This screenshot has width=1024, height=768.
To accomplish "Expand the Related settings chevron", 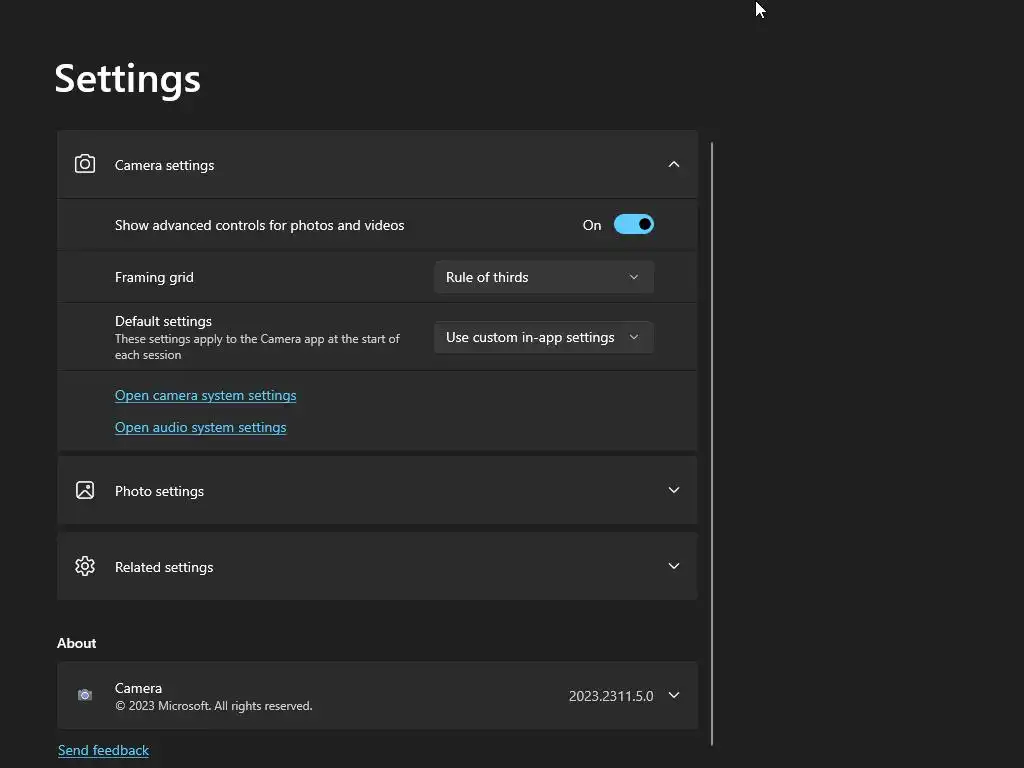I will pyautogui.click(x=673, y=566).
